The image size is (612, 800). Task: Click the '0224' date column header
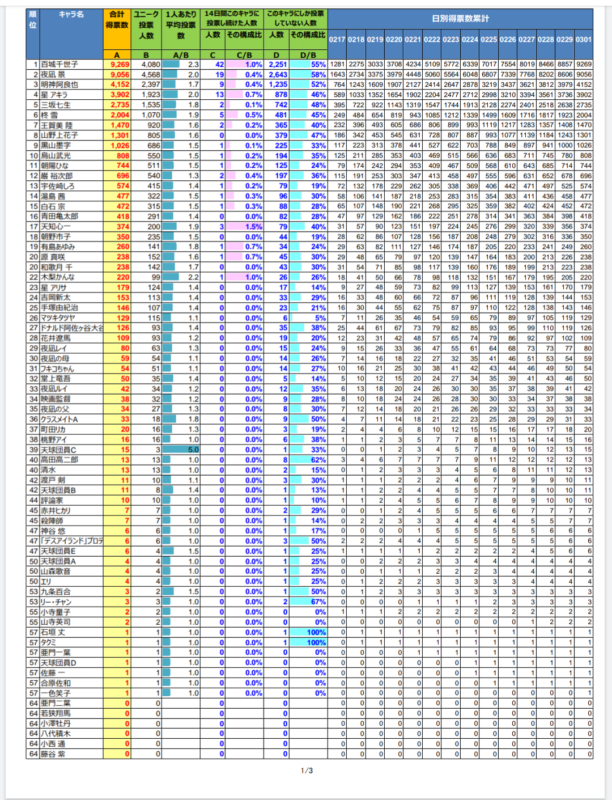(470, 39)
